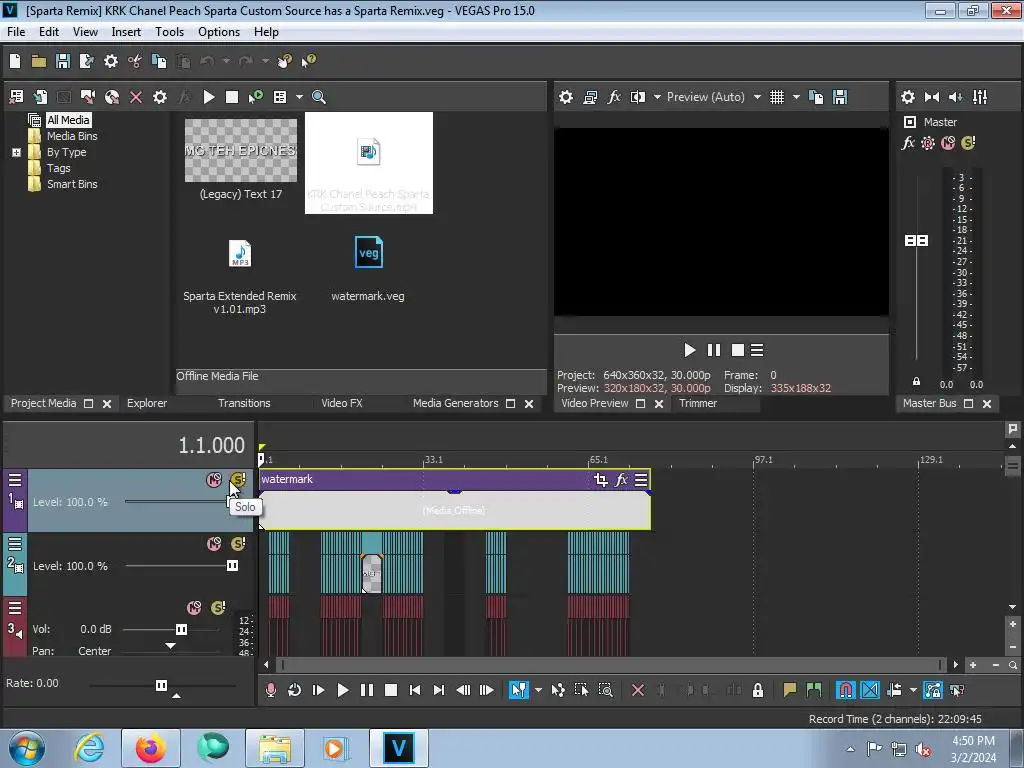Image resolution: width=1024 pixels, height=768 pixels.
Task: Solo audio track 3
Action: [x=218, y=608]
